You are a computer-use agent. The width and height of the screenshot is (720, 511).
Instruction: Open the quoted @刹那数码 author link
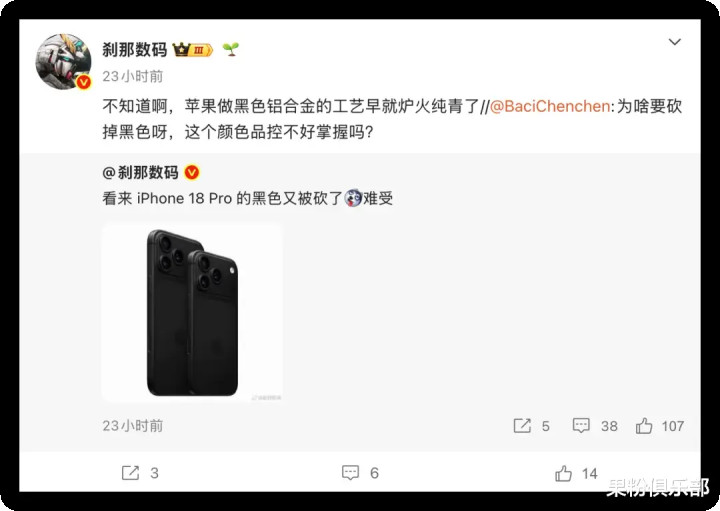pyautogui.click(x=141, y=173)
